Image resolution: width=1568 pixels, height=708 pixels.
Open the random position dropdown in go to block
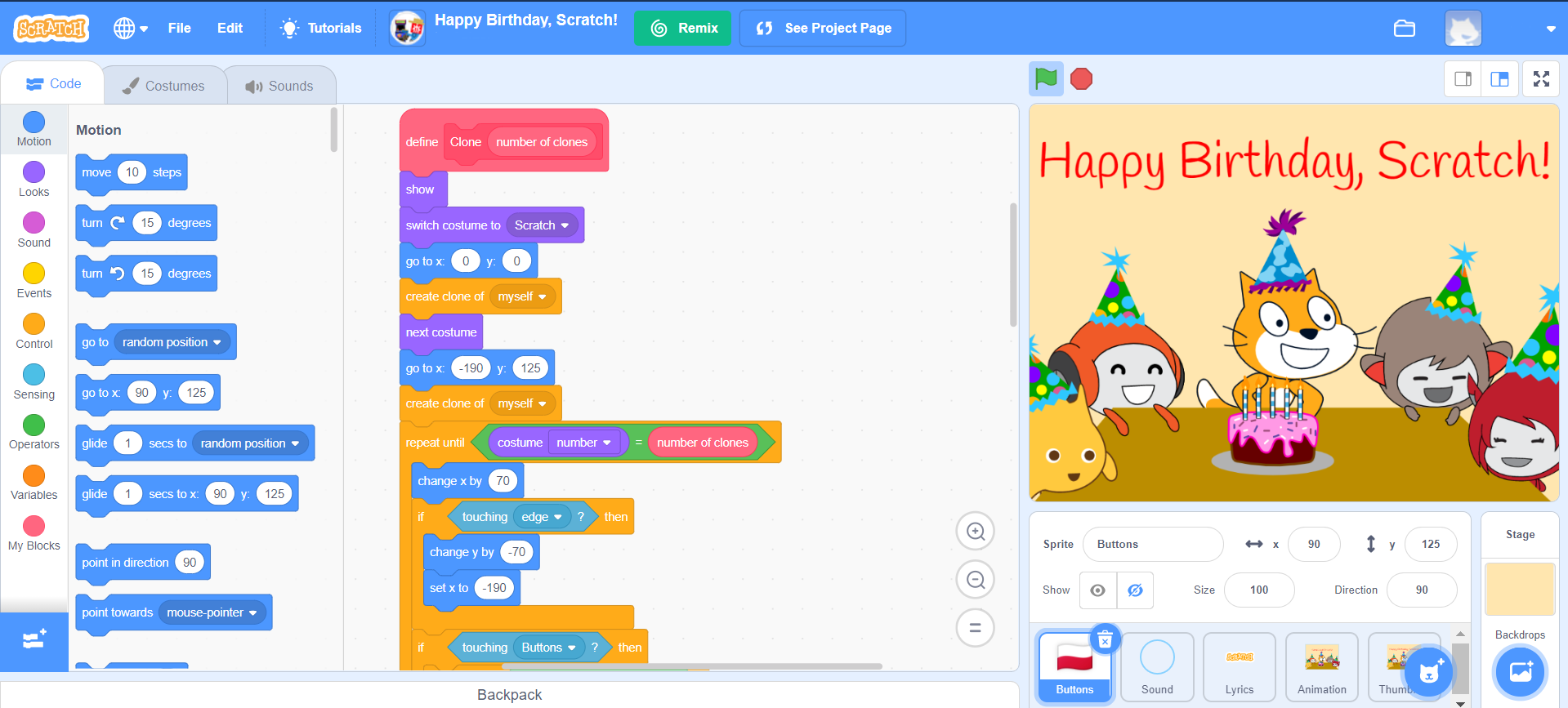tap(217, 342)
